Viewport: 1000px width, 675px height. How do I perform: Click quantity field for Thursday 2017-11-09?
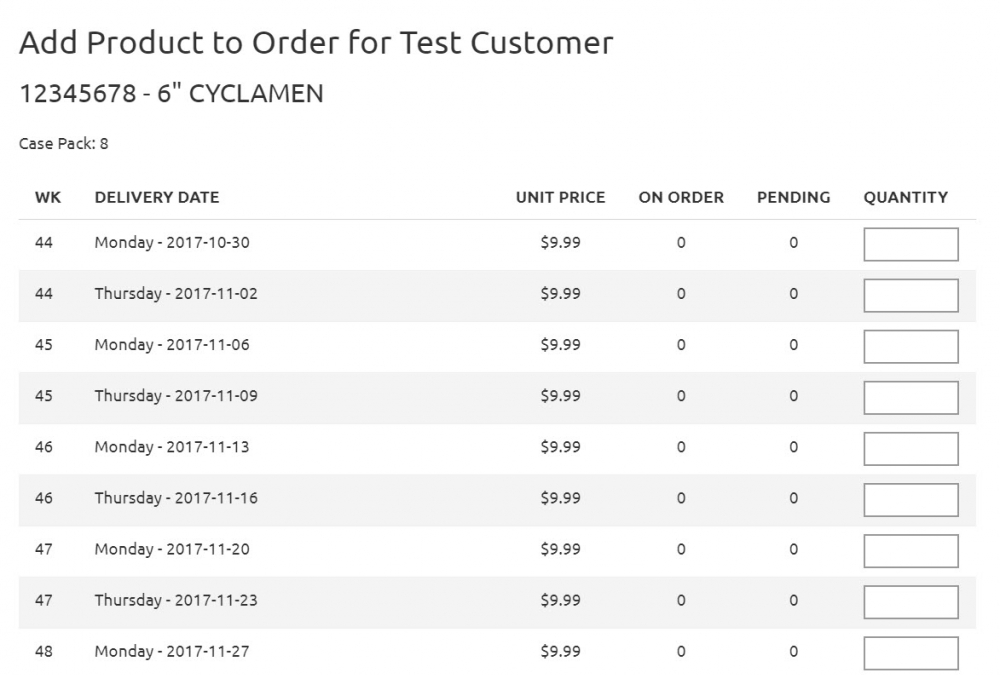[x=911, y=397]
